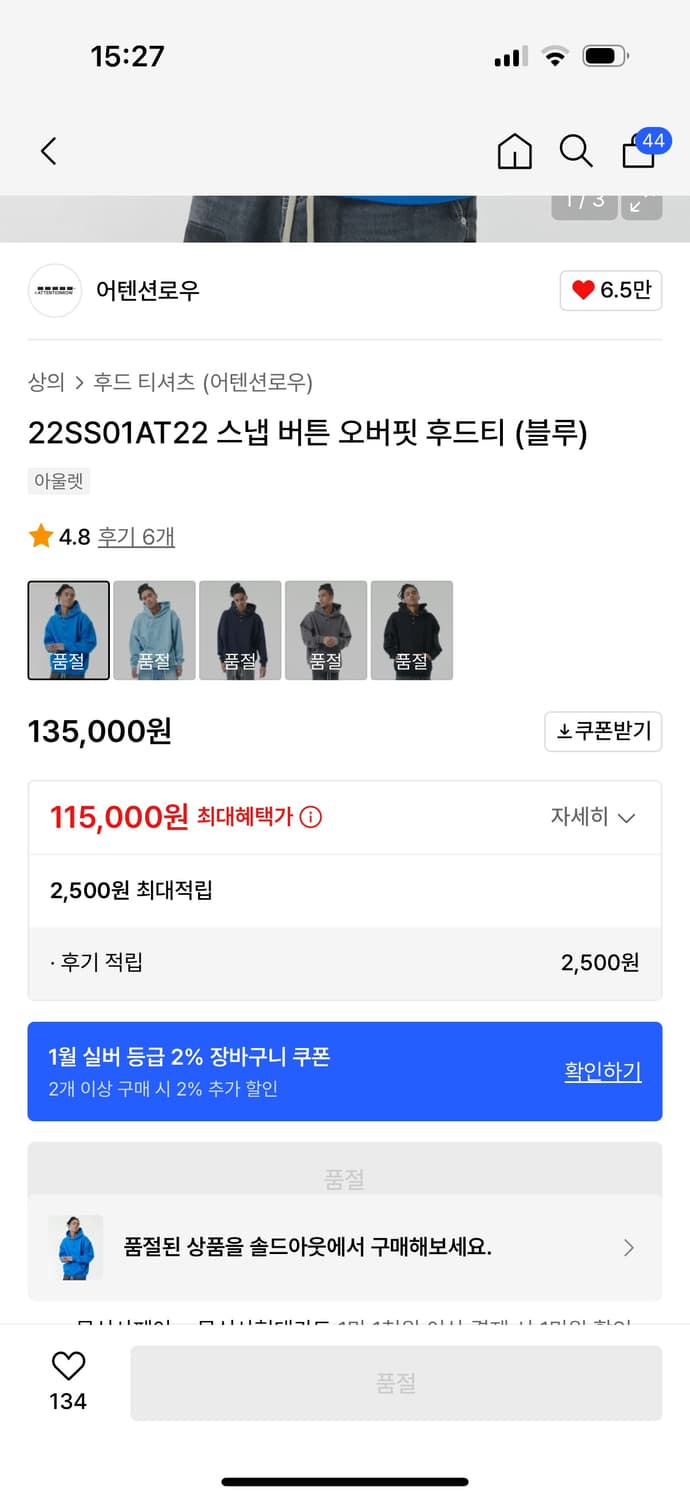The height and width of the screenshot is (1500, 690).
Task: Select the light blue hoodie color option
Action: click(x=154, y=630)
